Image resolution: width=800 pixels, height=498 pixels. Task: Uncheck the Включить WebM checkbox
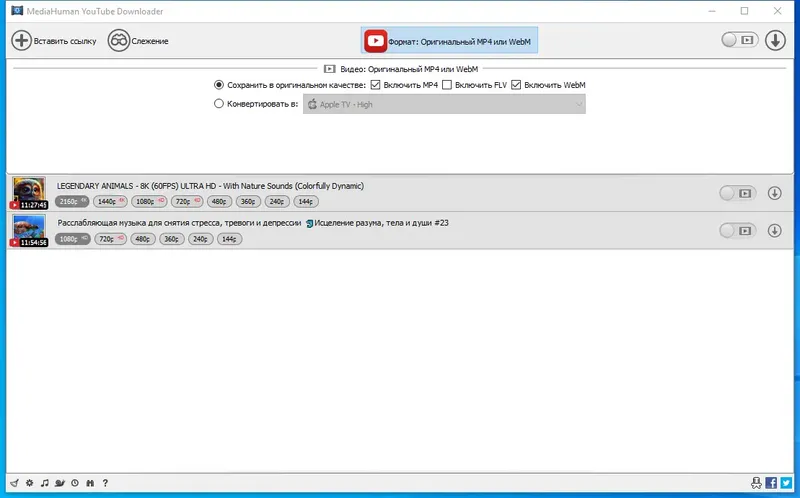tap(516, 85)
